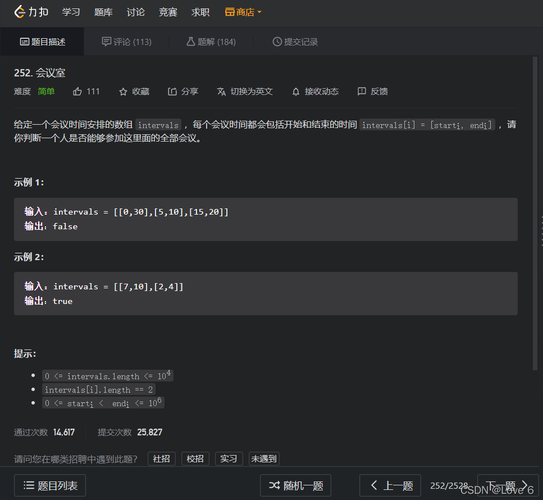The width and height of the screenshot is (543, 500).
Task: Click the translate icon for 切换为英文
Action: [221, 91]
